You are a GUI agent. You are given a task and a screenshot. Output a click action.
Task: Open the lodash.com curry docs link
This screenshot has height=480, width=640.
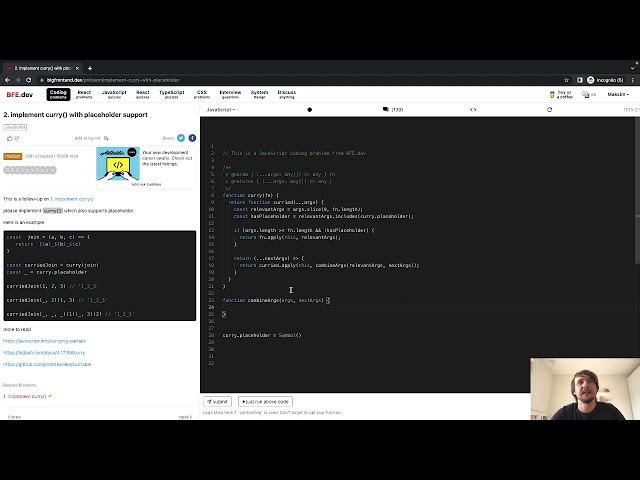[x=44, y=352]
